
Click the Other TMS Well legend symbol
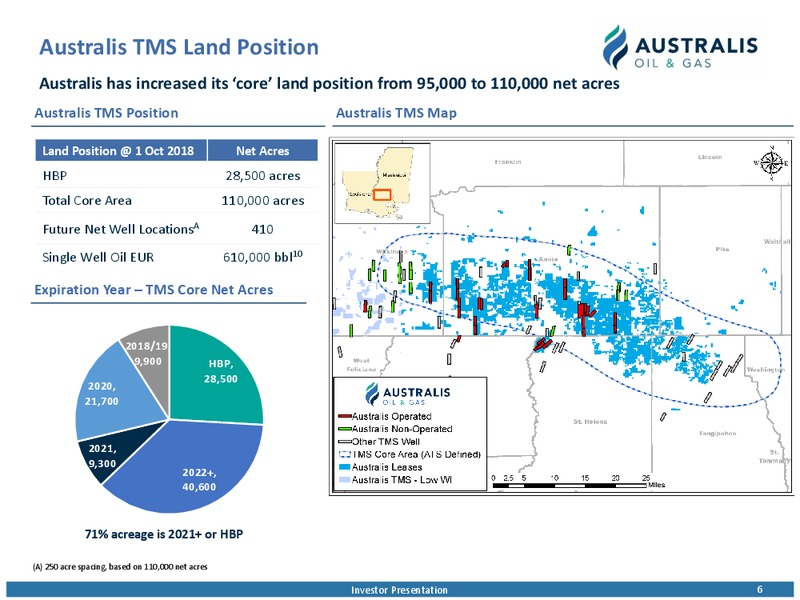point(345,442)
